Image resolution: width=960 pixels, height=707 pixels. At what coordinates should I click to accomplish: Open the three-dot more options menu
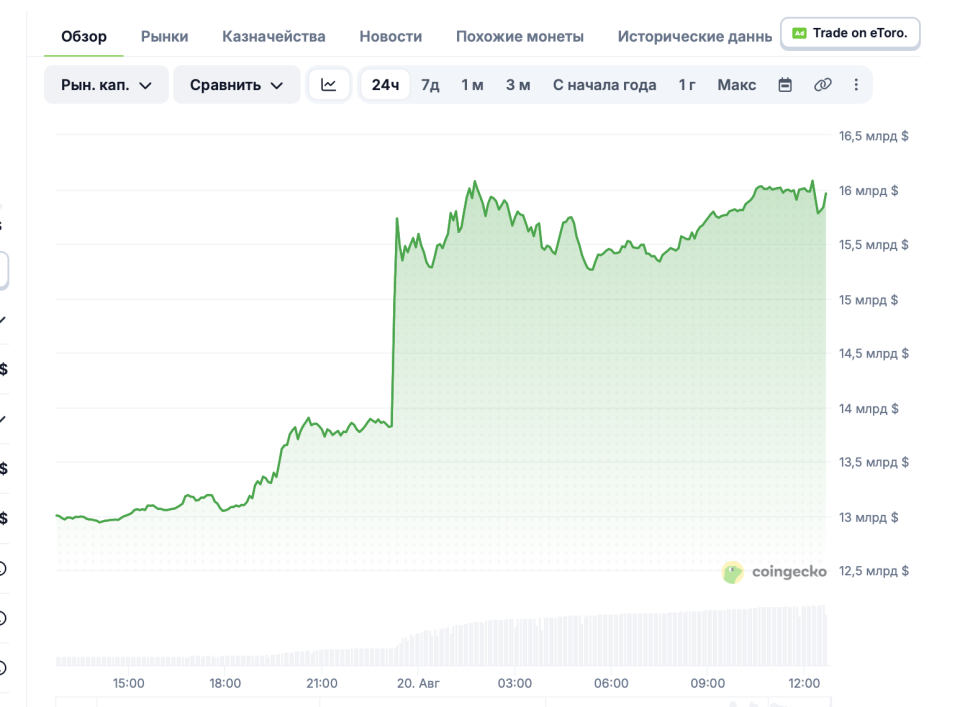click(856, 84)
